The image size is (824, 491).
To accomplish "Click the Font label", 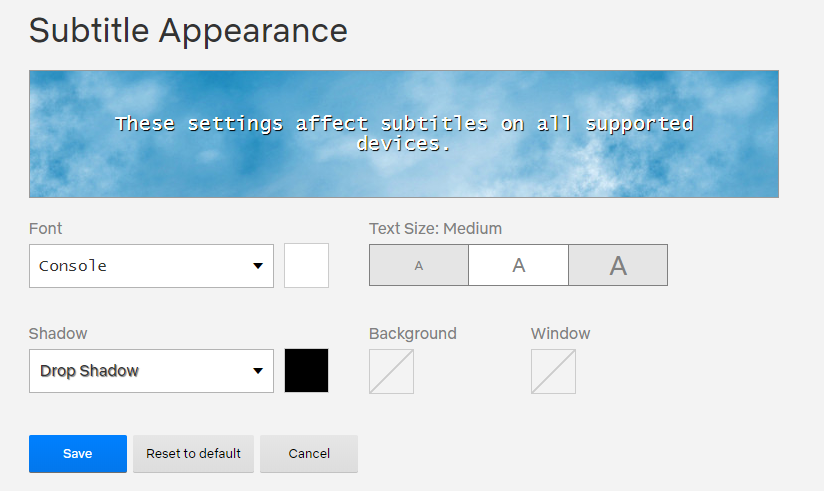I will pos(46,229).
